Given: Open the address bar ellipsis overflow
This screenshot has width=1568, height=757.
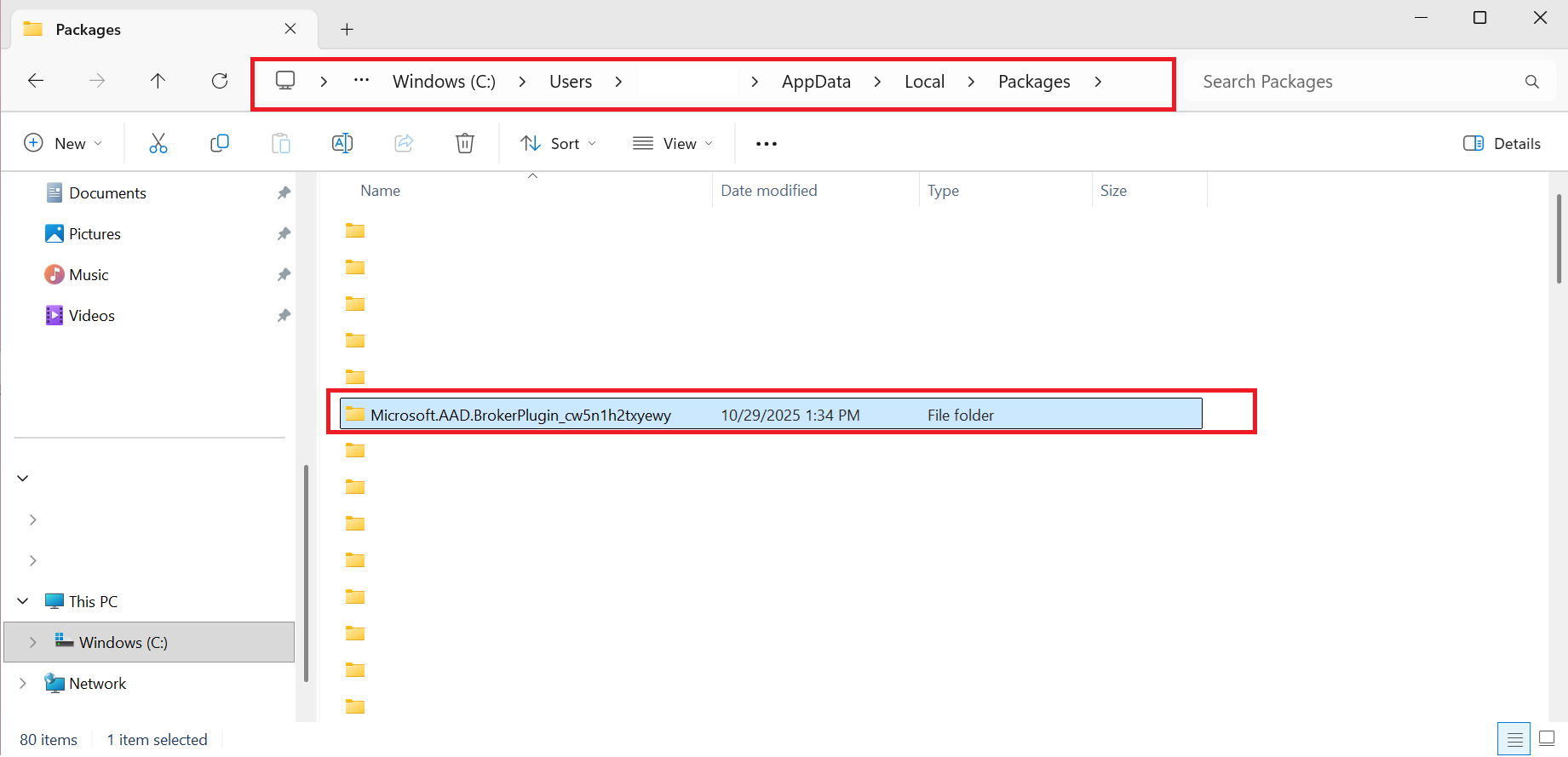Looking at the screenshot, I should click(361, 80).
